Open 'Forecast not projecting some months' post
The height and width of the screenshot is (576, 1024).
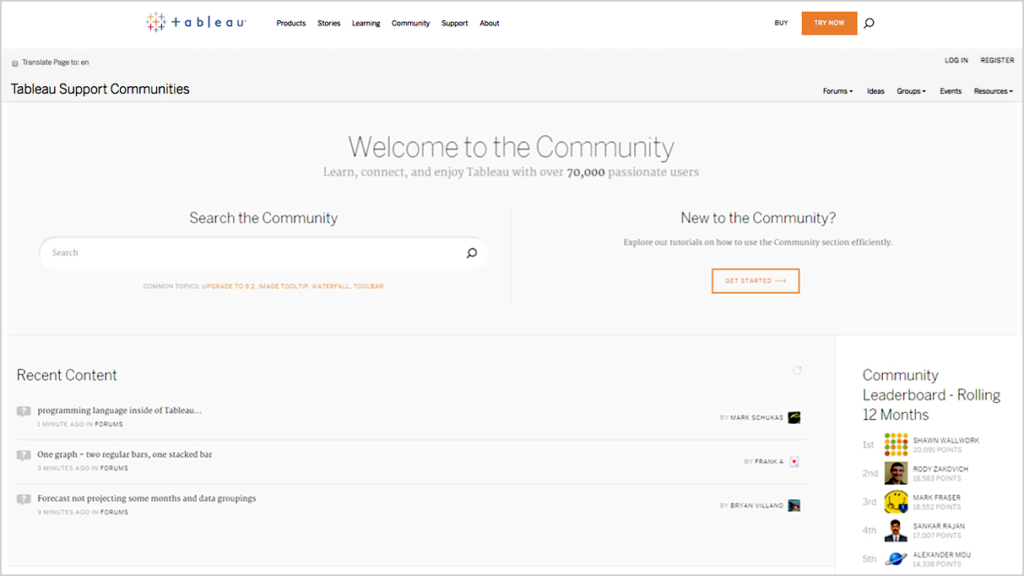(x=147, y=498)
